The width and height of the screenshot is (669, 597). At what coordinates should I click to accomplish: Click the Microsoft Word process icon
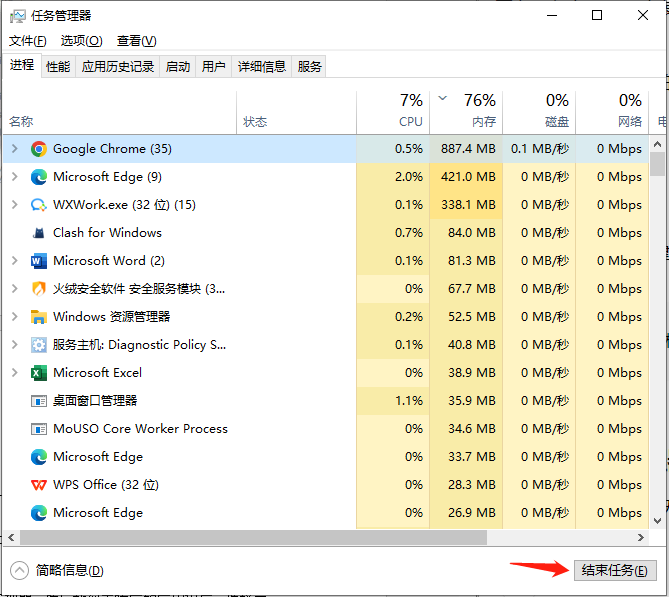pyautogui.click(x=39, y=261)
